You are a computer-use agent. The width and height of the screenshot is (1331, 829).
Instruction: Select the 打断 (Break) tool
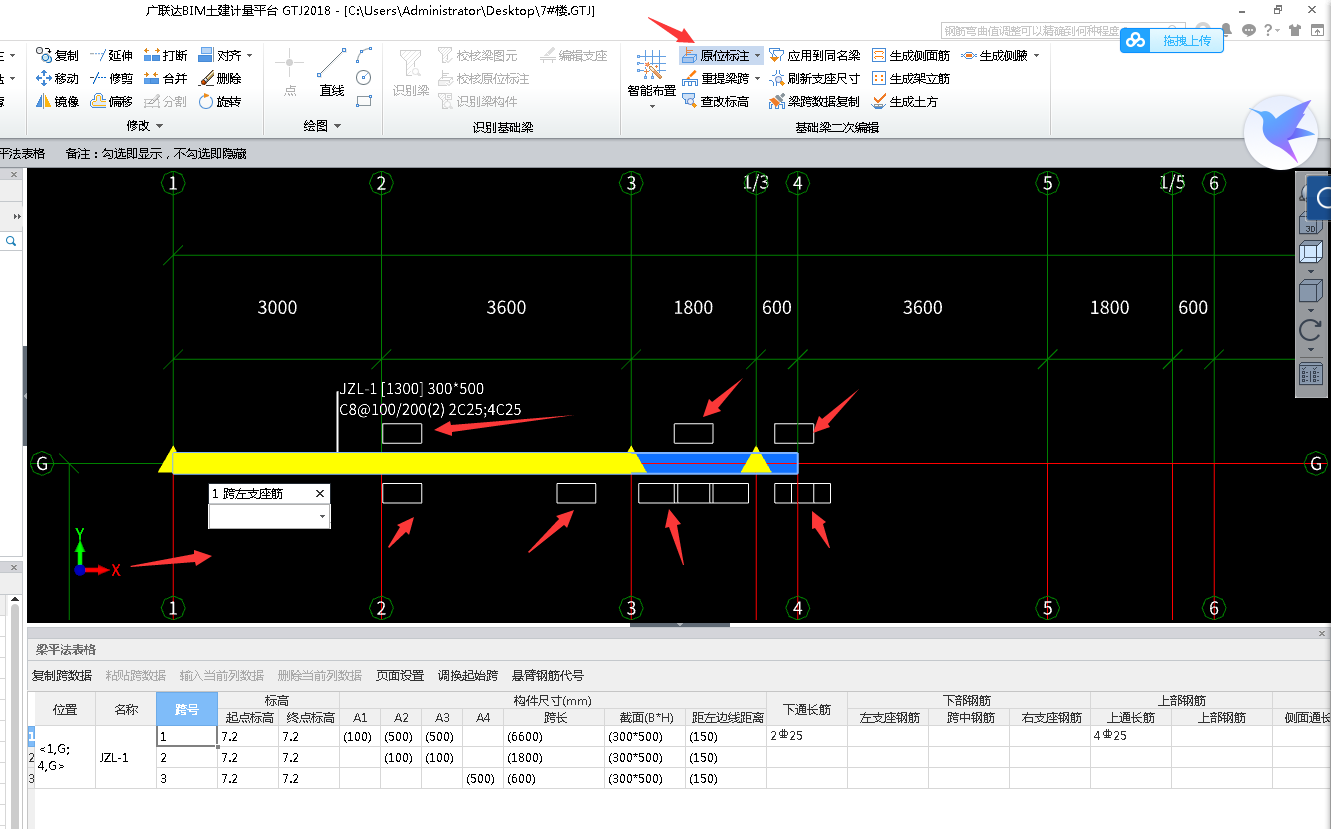[x=165, y=55]
